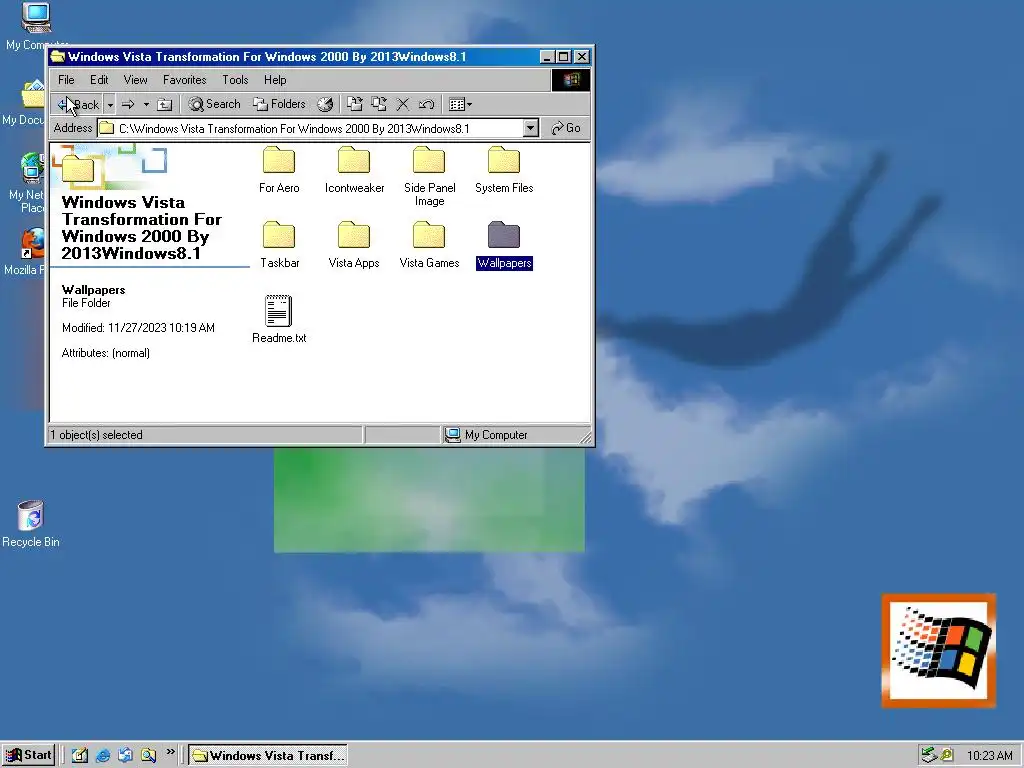
Task: Maximize the Explorer window
Action: point(563,57)
